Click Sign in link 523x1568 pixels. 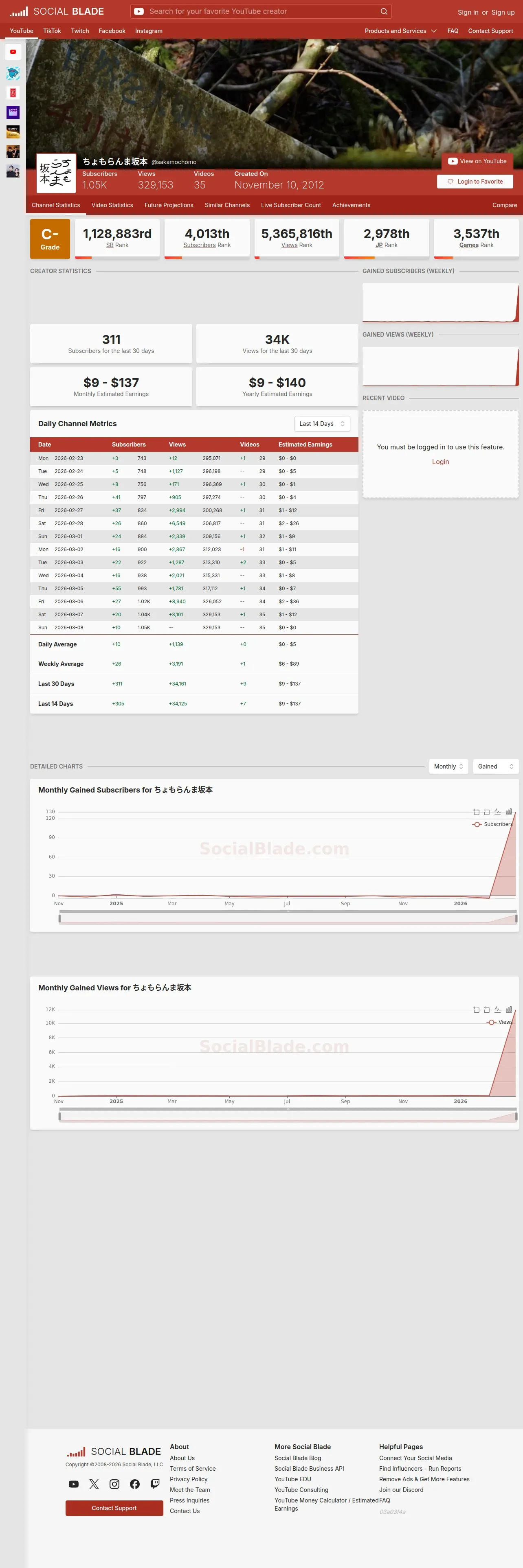(468, 12)
